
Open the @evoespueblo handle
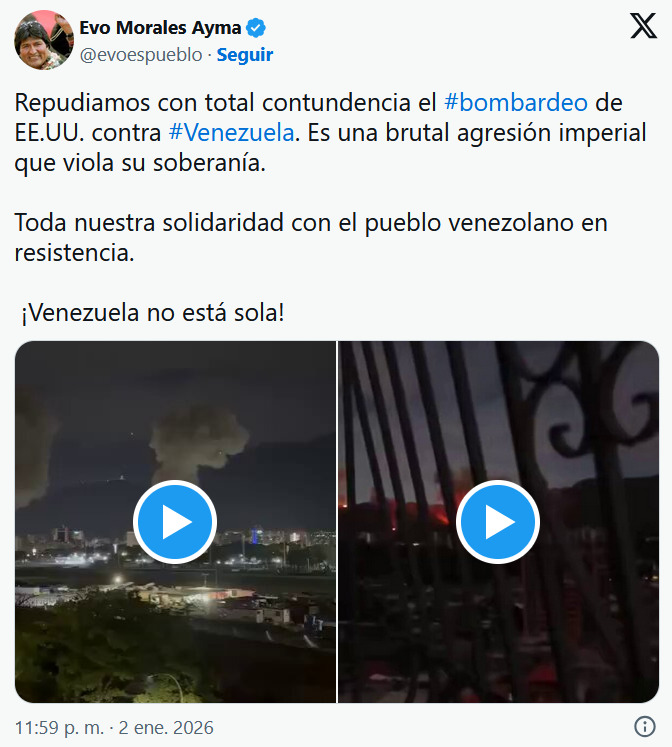tap(141, 55)
